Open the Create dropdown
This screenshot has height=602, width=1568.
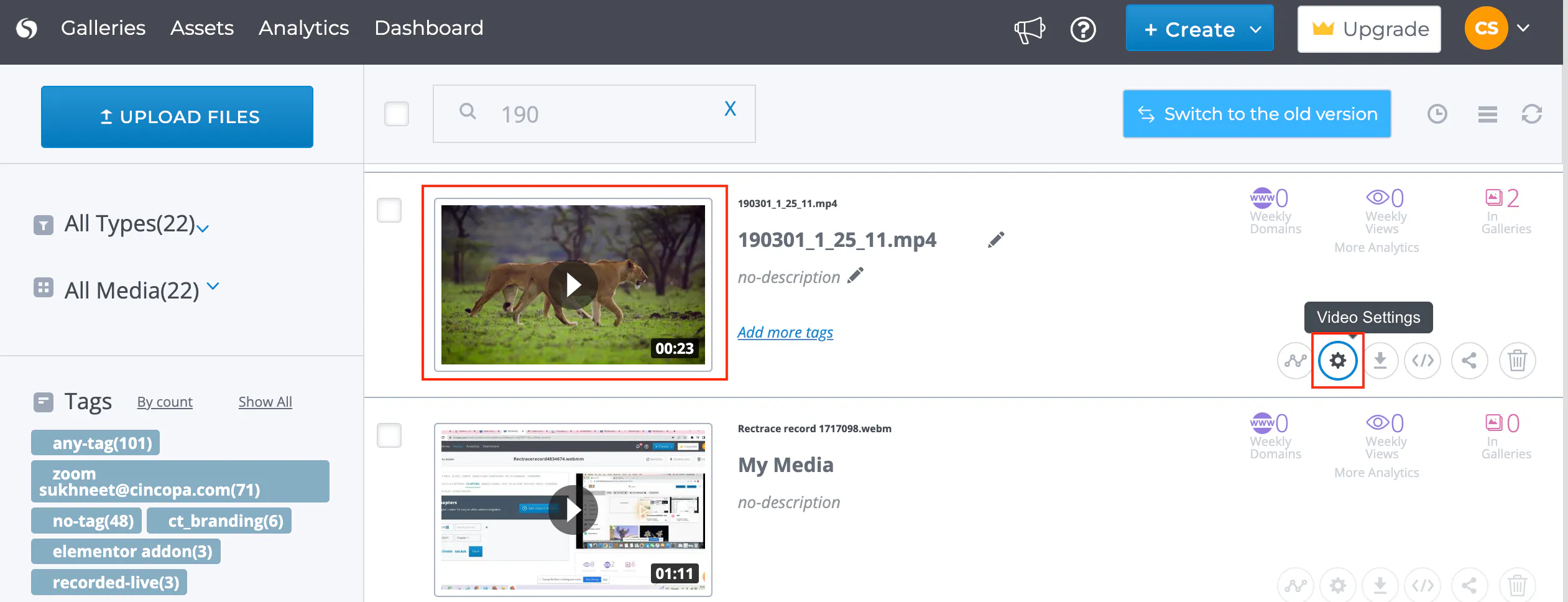point(1199,29)
